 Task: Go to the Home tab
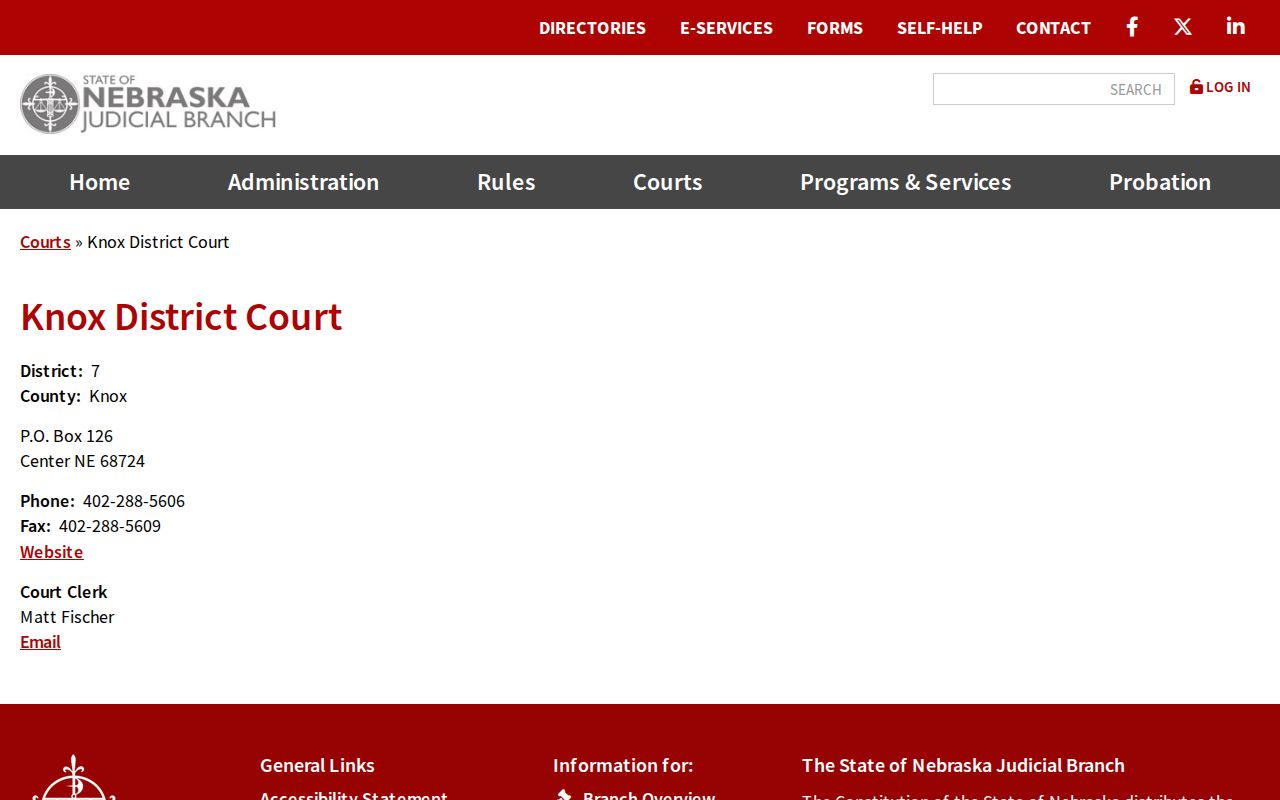(100, 182)
